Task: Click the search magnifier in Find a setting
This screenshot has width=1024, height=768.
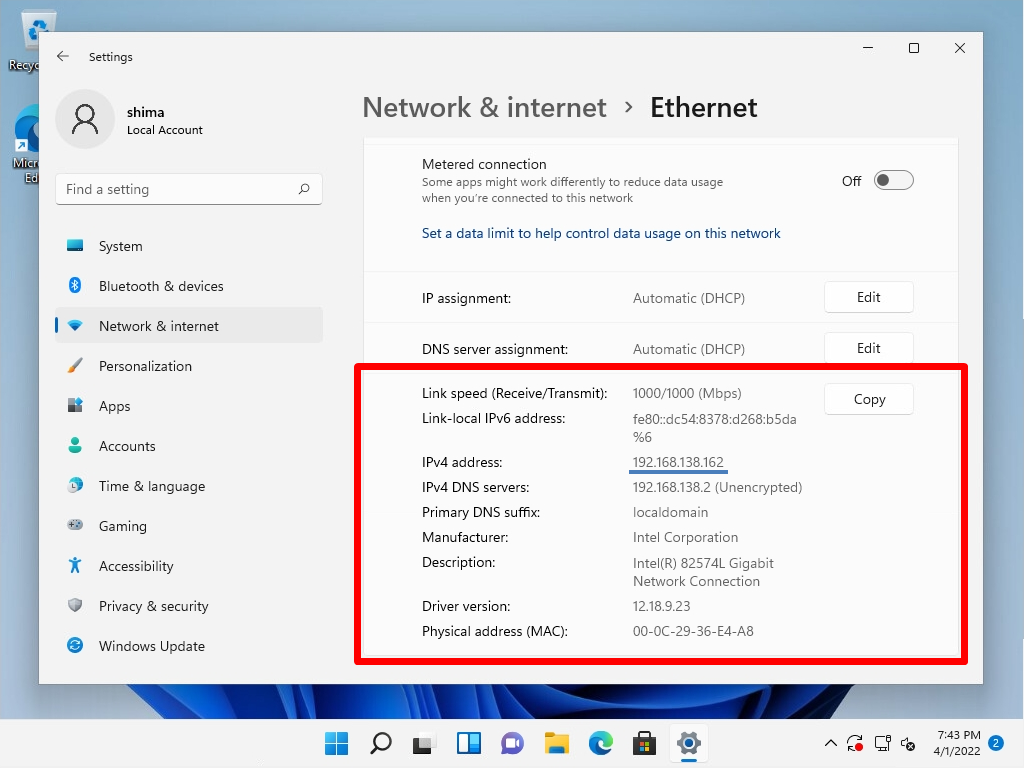Action: coord(304,189)
